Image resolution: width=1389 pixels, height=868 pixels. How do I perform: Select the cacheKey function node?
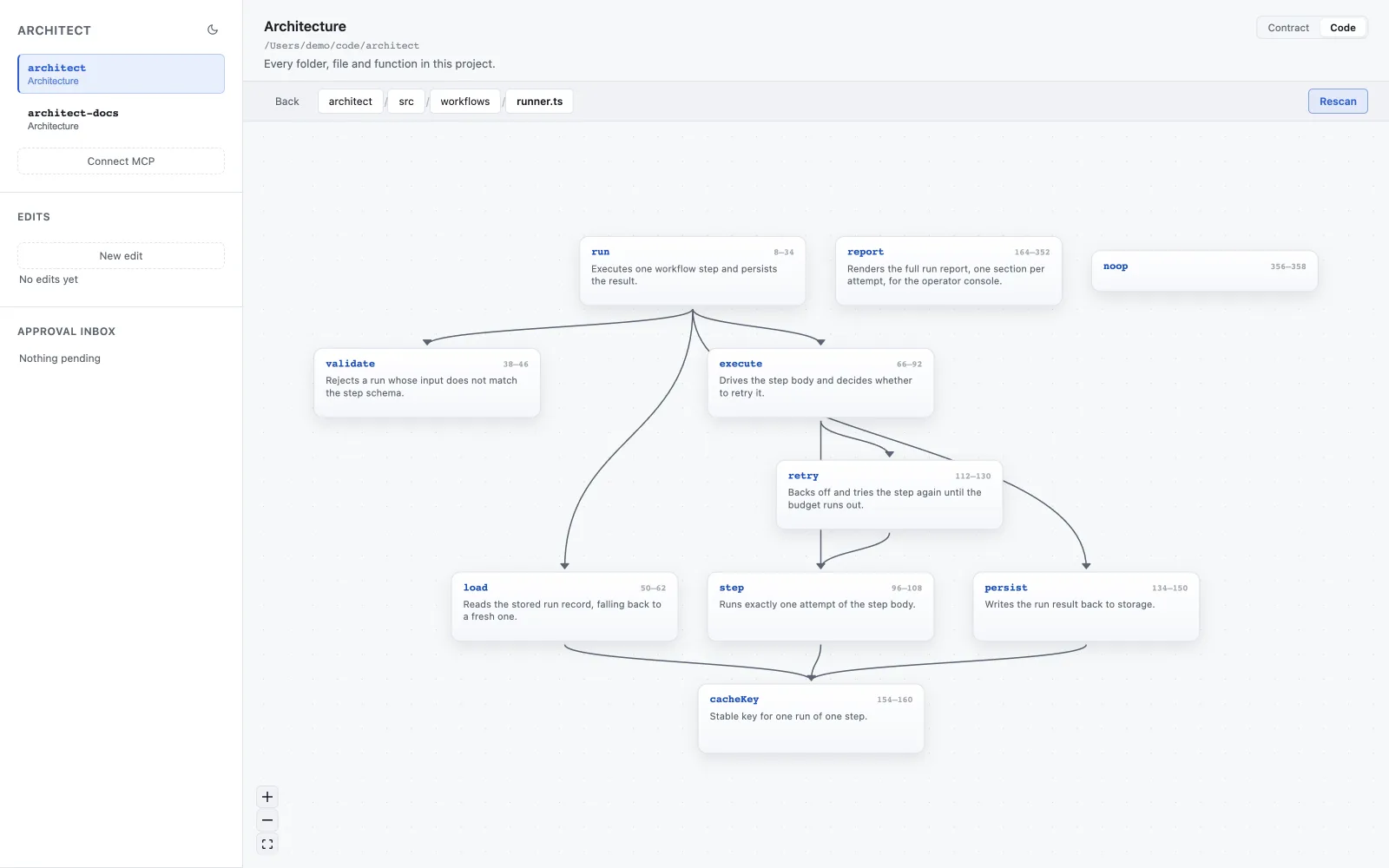pyautogui.click(x=811, y=719)
